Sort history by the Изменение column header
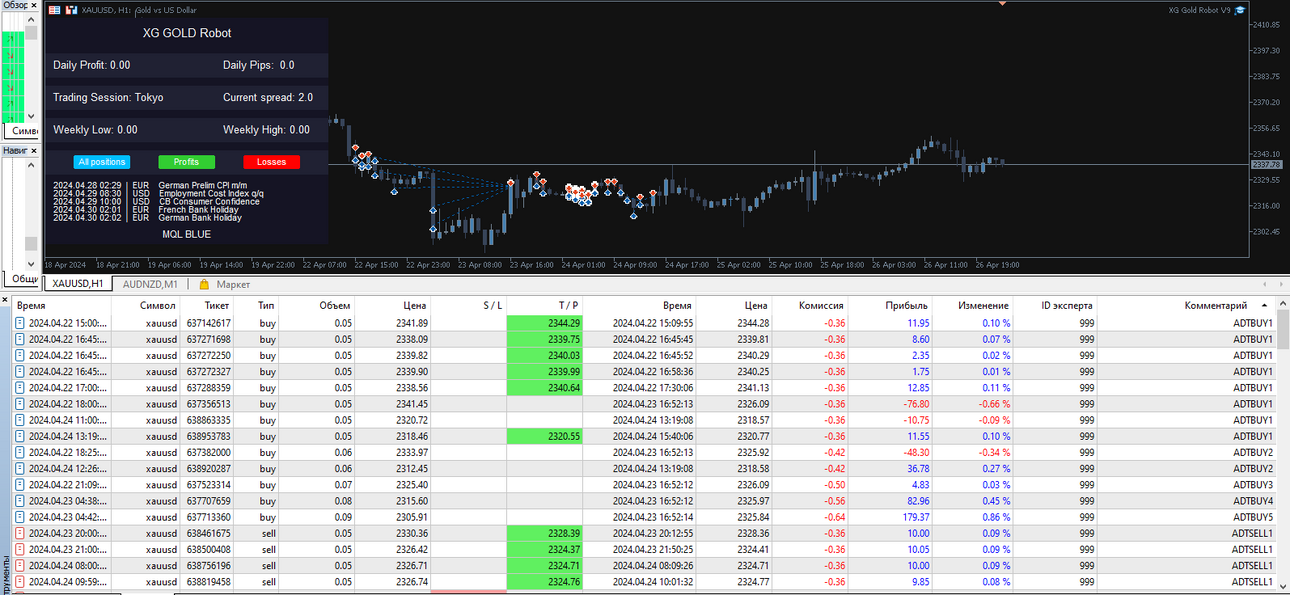 pos(973,305)
